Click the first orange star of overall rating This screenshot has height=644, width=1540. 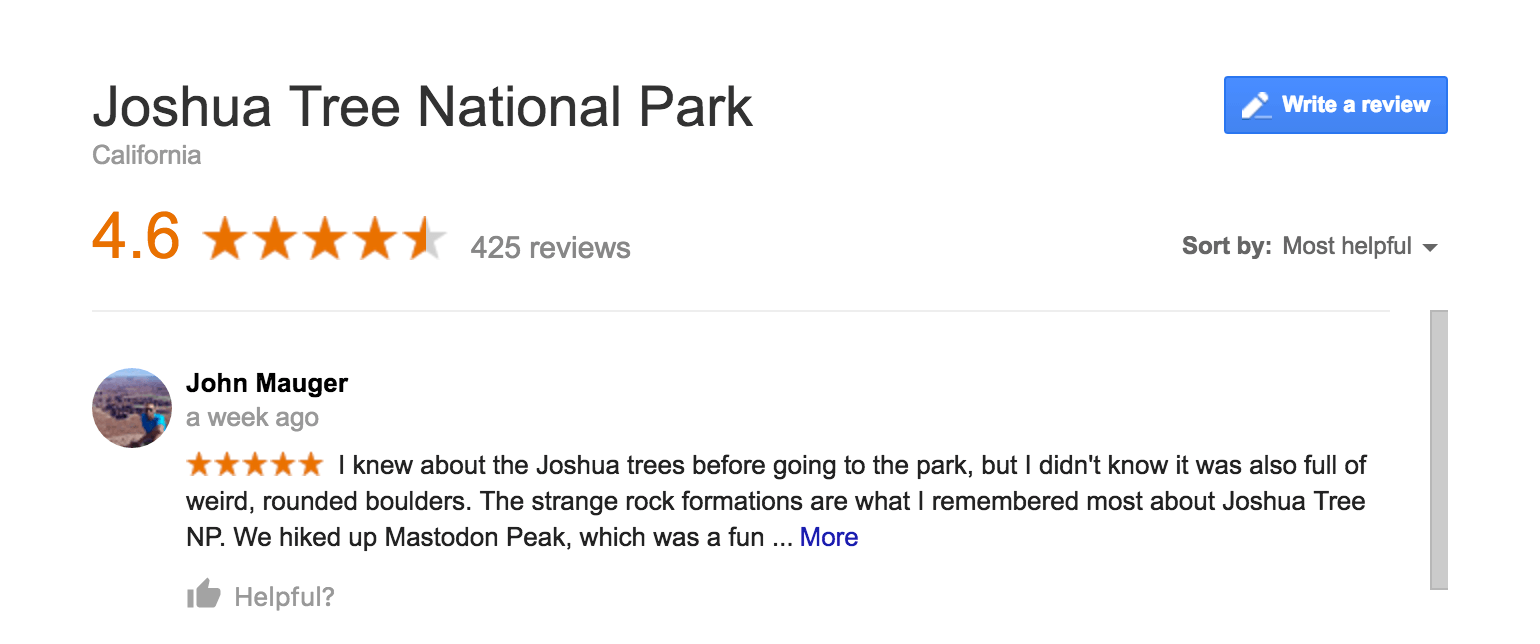225,240
